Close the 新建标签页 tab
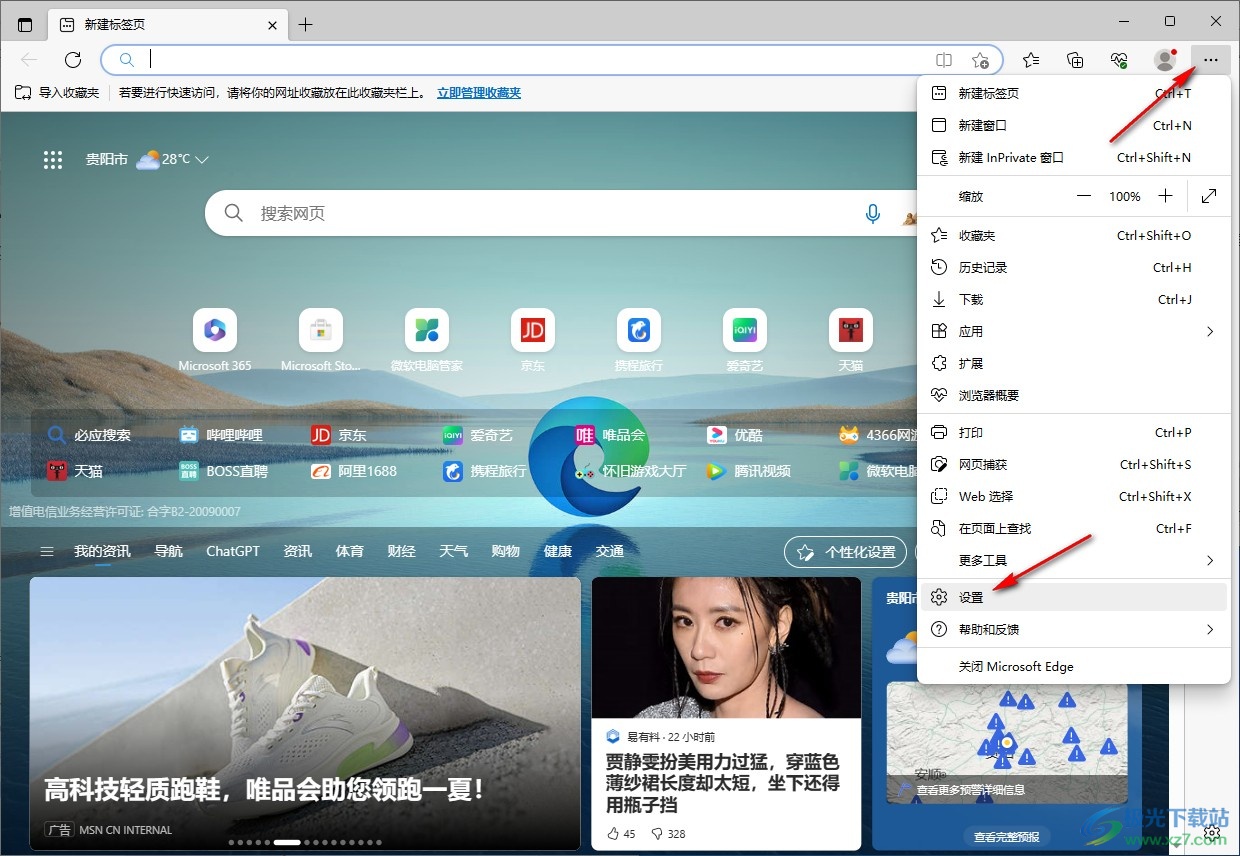Screen dimensions: 1240x856 coord(272,24)
